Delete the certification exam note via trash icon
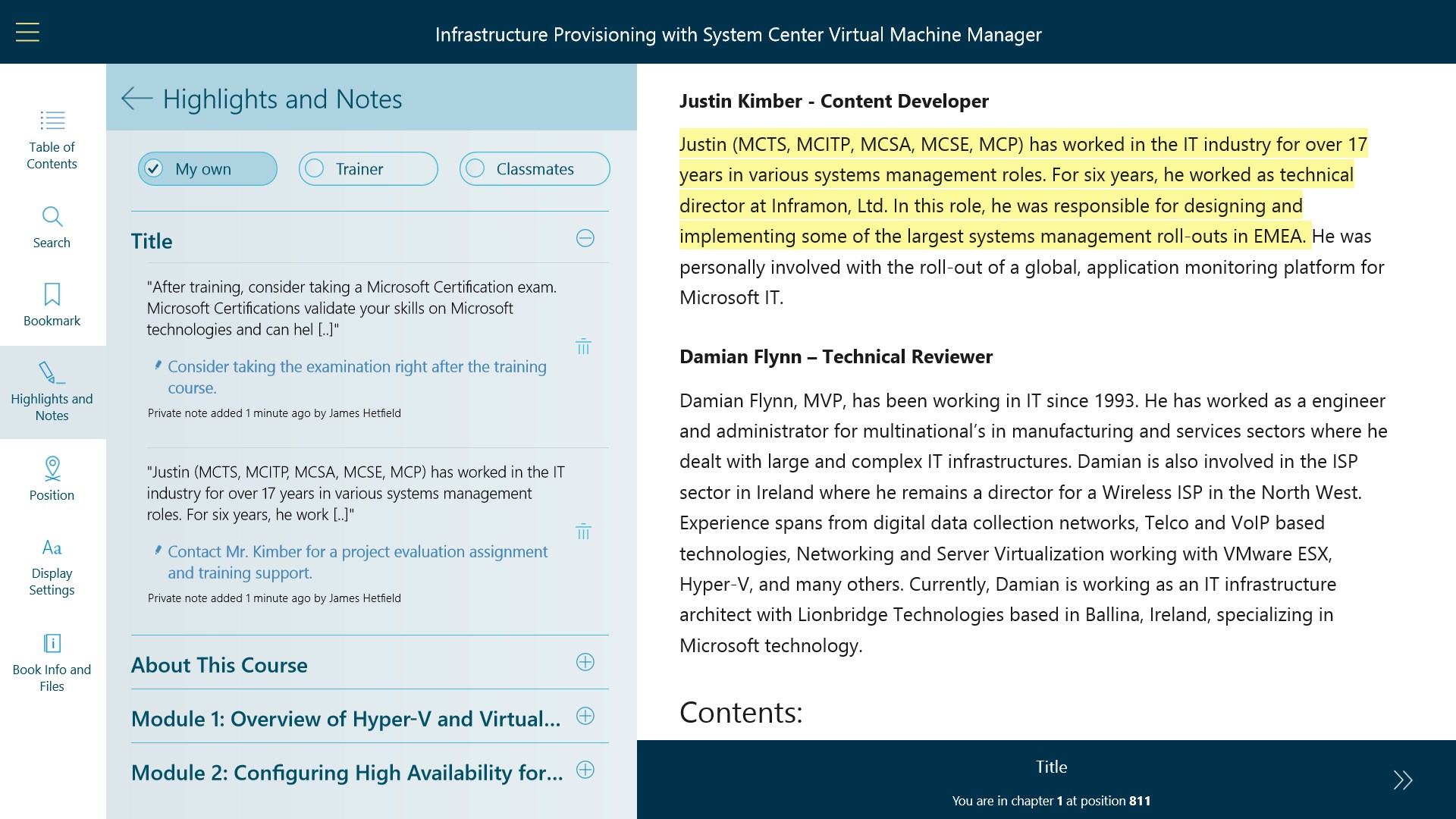The height and width of the screenshot is (819, 1456). click(x=583, y=347)
